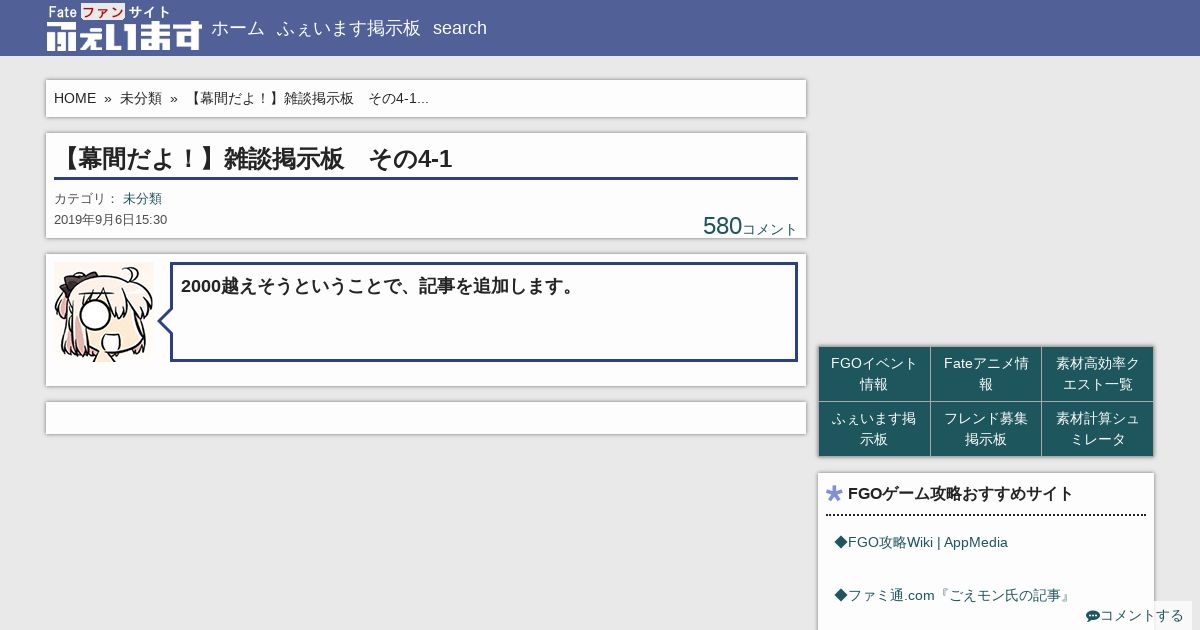
Task: Click the chibi character avatar thumbnail
Action: [104, 312]
